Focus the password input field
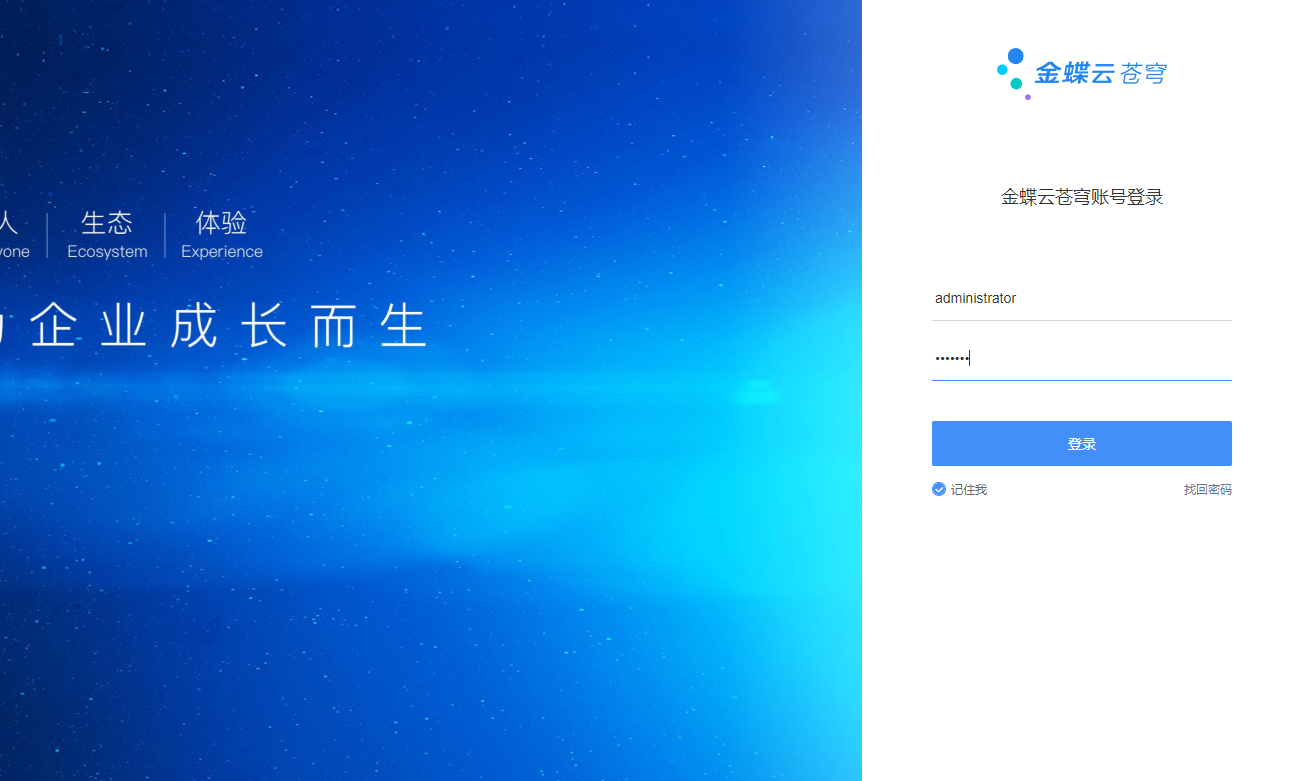1291x781 pixels. point(1081,359)
